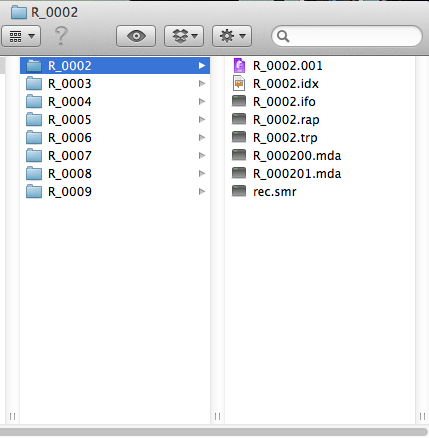Click the R_0002 title bar folder icon
Viewport: 429px width, 438px height.
(x=19, y=12)
